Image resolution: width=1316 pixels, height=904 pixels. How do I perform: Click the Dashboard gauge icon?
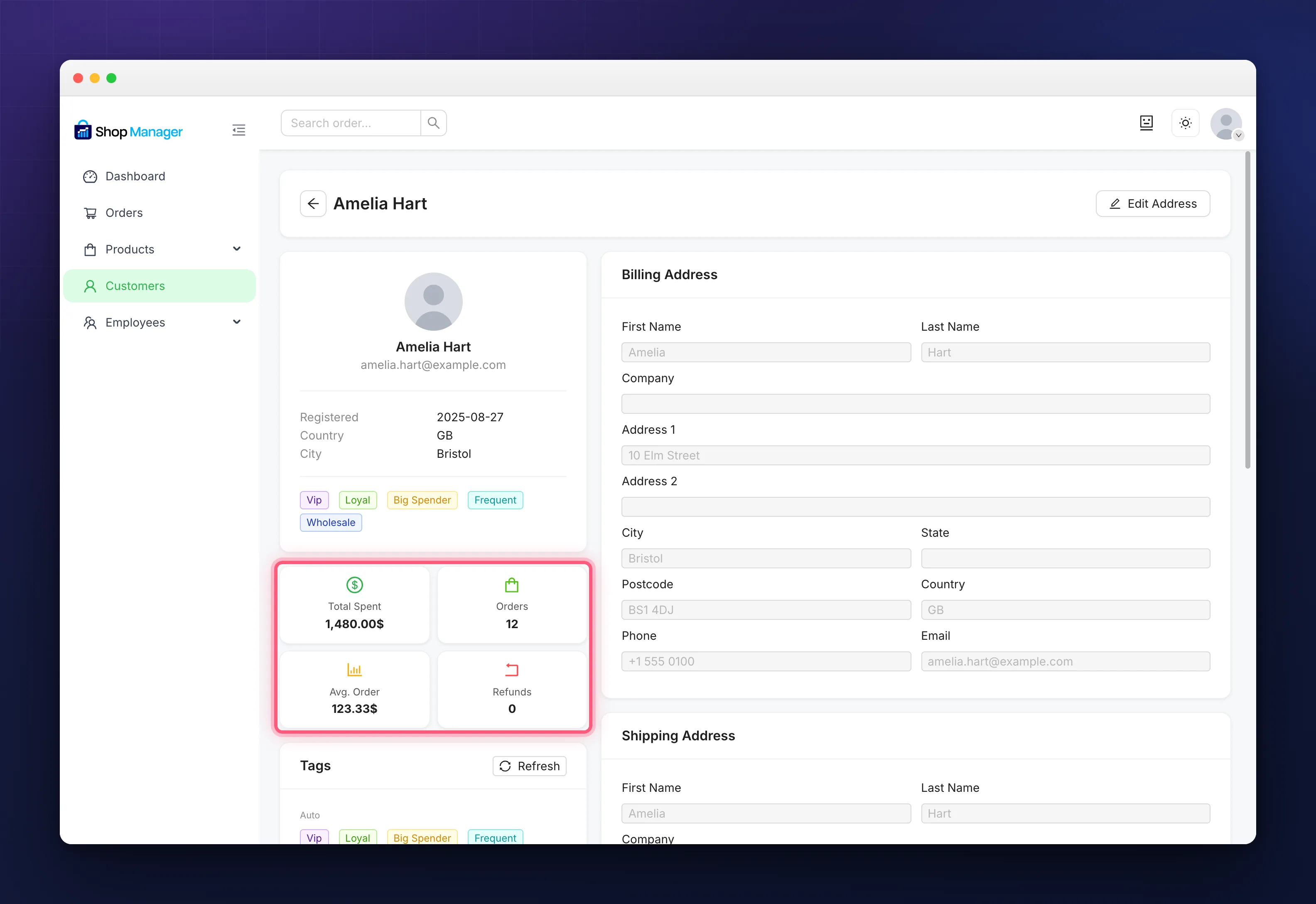90,177
